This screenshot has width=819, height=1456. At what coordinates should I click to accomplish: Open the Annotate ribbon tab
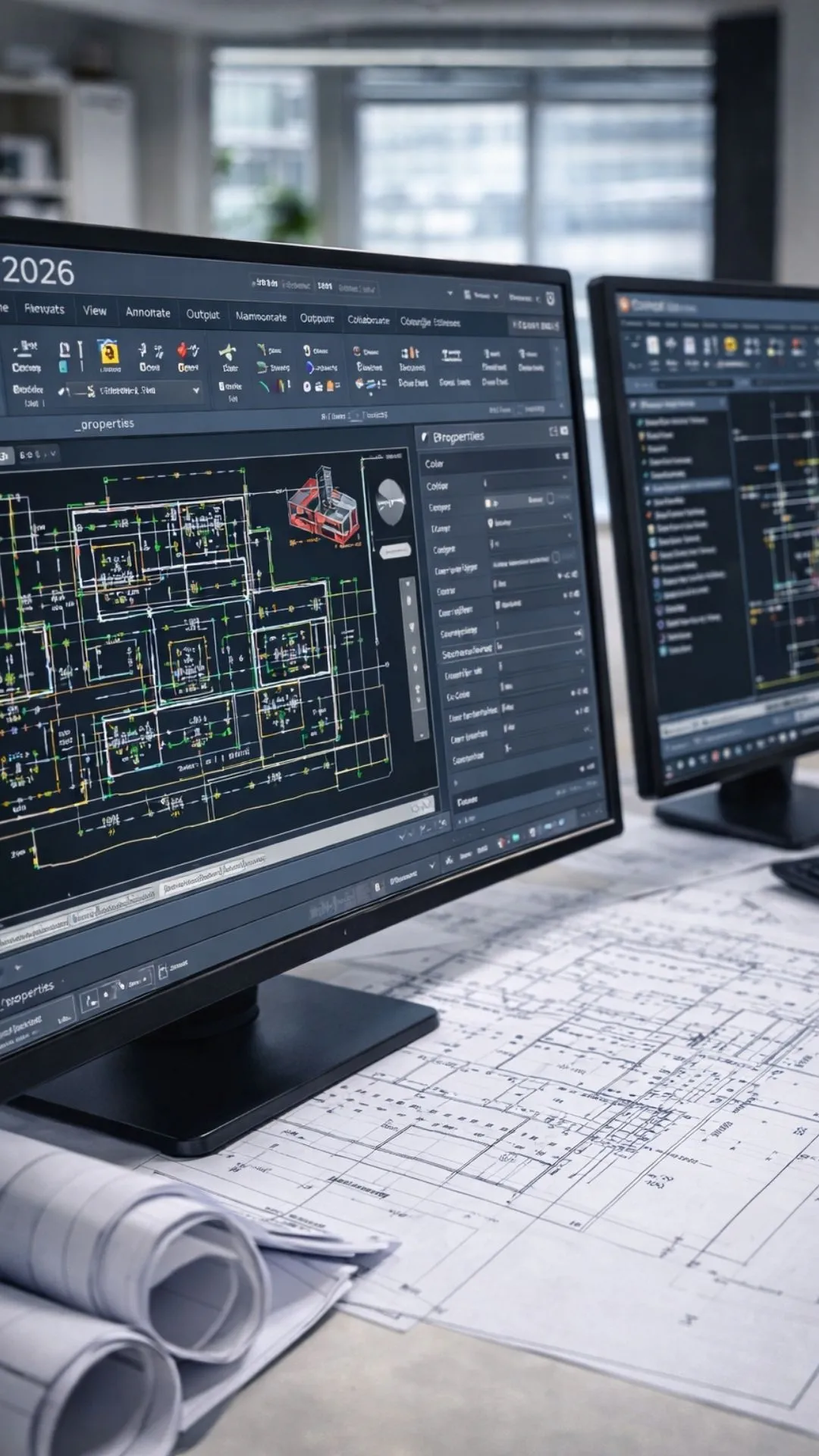click(148, 312)
